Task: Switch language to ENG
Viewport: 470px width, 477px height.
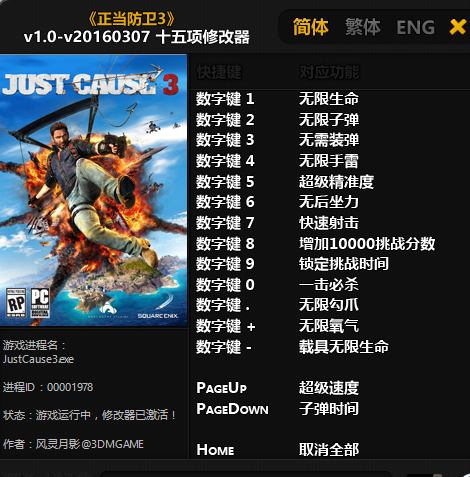Action: 416,27
